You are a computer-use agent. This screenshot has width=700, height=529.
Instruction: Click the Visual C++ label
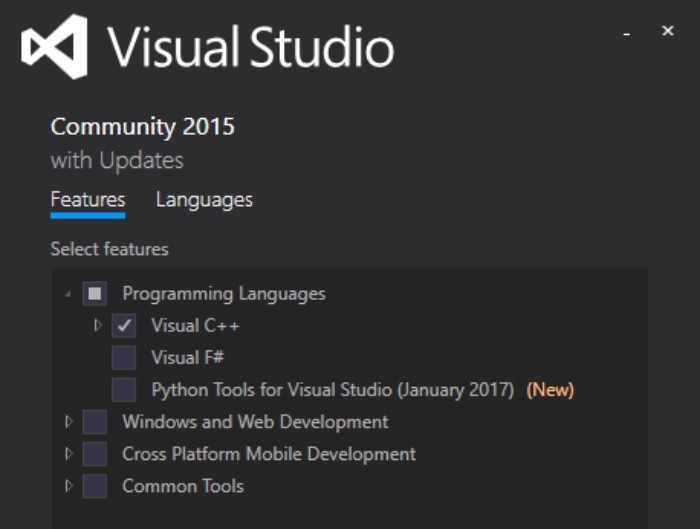pos(196,325)
